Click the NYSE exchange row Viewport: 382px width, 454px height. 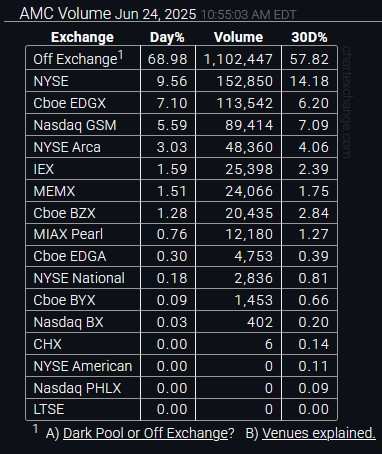(182, 81)
